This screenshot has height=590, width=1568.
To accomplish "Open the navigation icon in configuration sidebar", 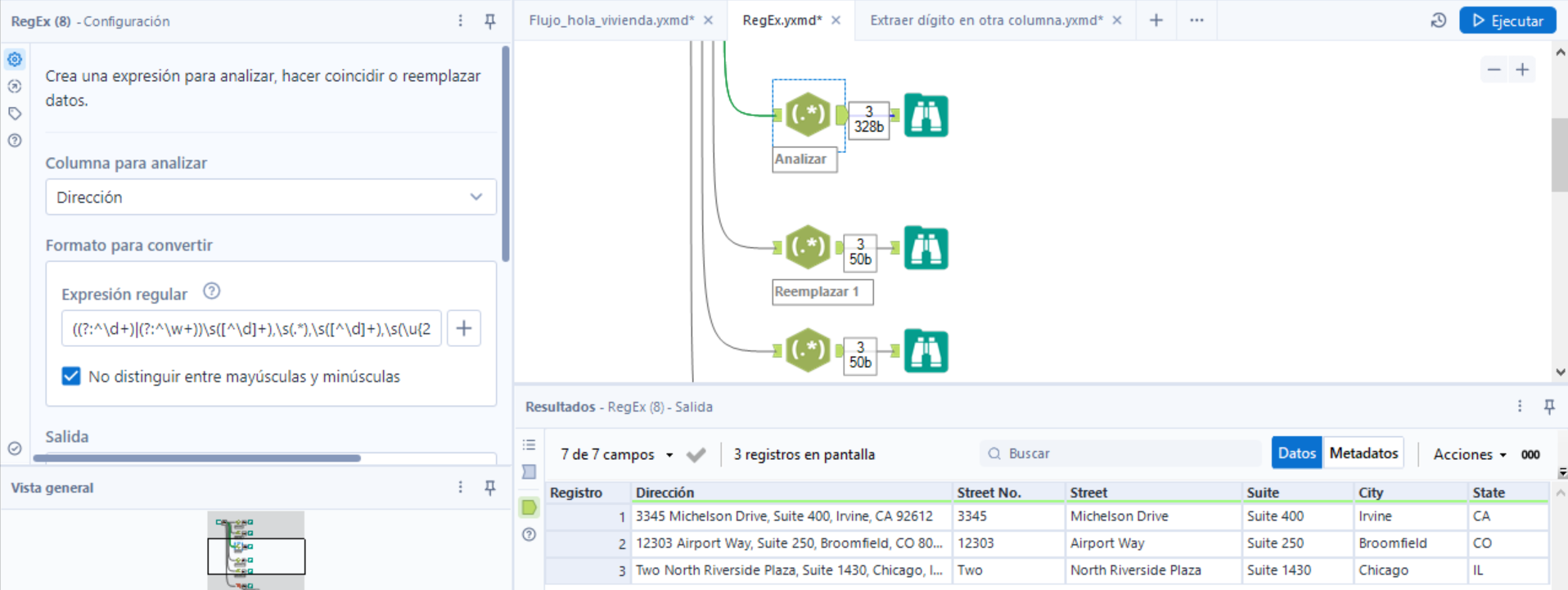I will pyautogui.click(x=15, y=86).
